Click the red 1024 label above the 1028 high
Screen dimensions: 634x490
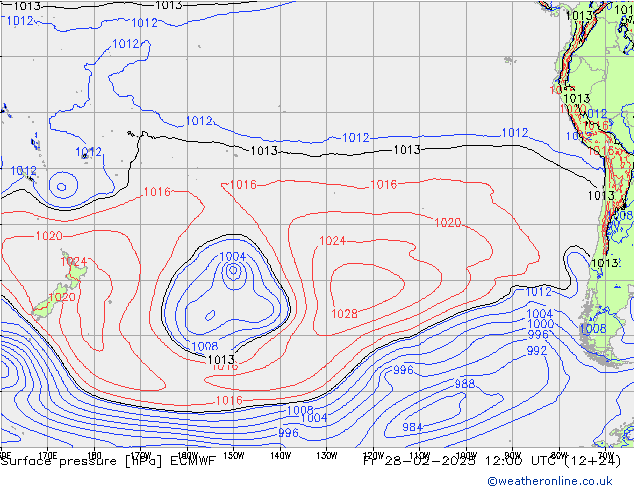[332, 241]
